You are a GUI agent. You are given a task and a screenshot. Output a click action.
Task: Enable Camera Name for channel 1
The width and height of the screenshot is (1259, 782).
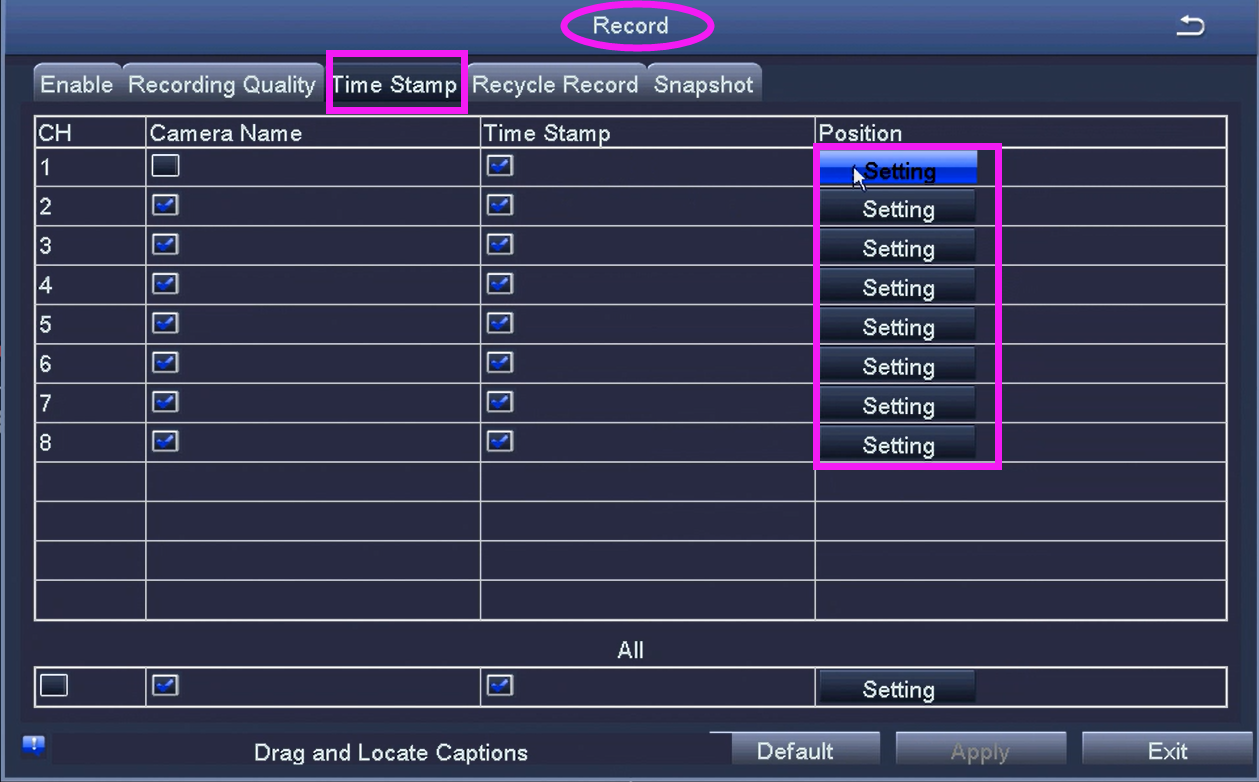[164, 165]
